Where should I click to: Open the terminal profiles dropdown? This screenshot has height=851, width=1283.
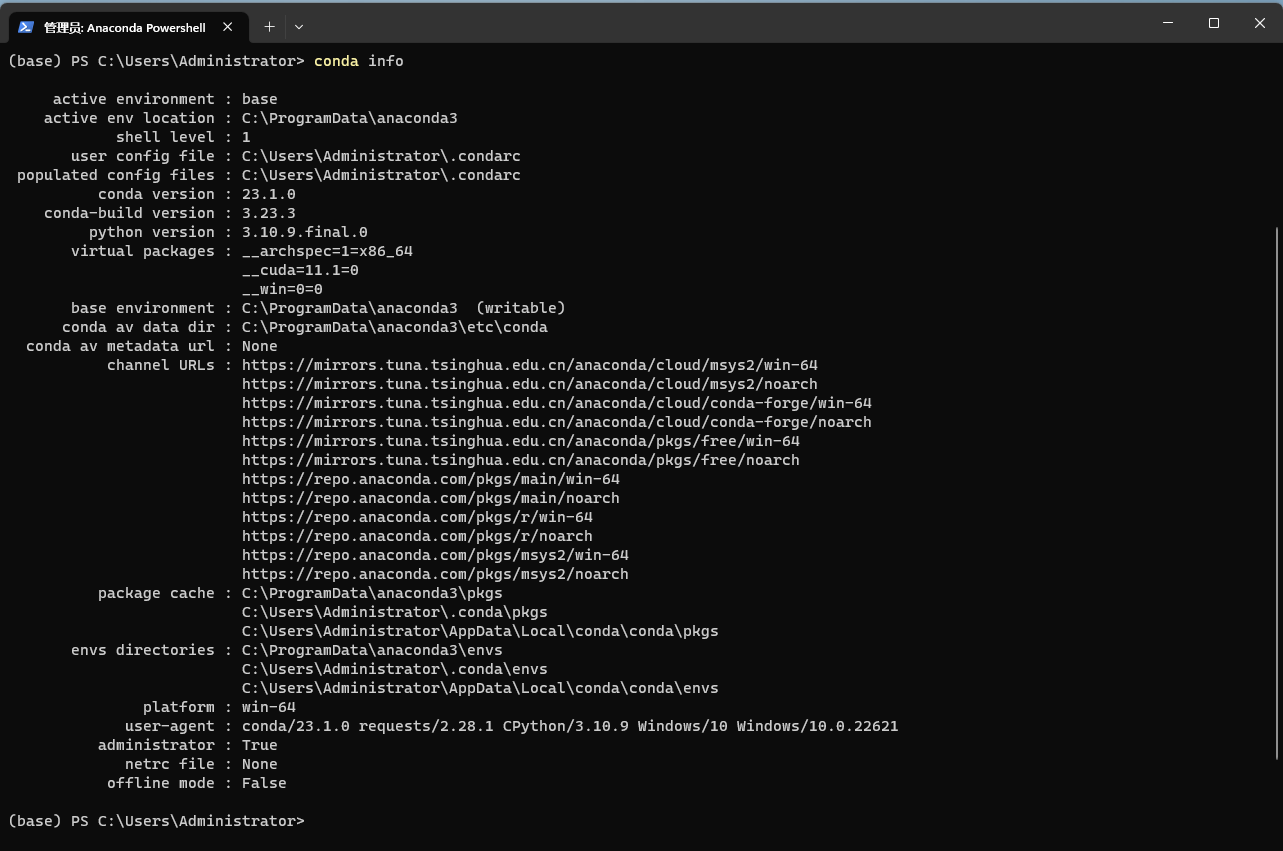click(x=298, y=27)
